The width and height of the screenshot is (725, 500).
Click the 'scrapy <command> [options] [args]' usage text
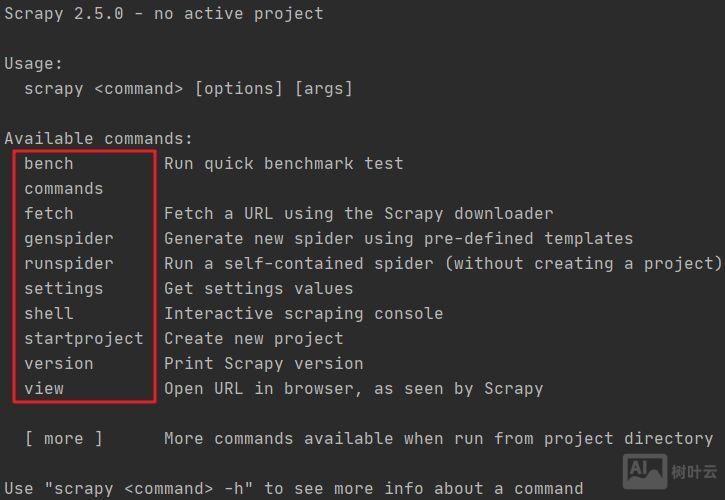[x=189, y=89]
